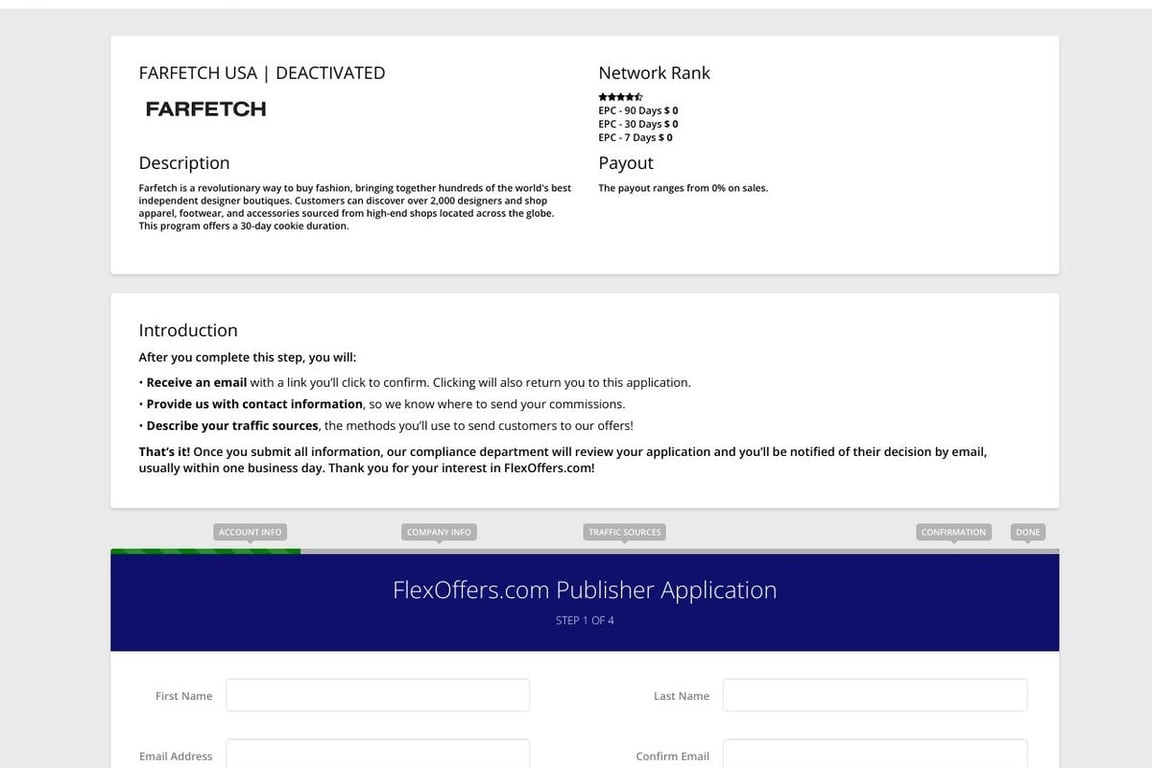
Task: Select the first star in Network Rank
Action: [x=602, y=96]
